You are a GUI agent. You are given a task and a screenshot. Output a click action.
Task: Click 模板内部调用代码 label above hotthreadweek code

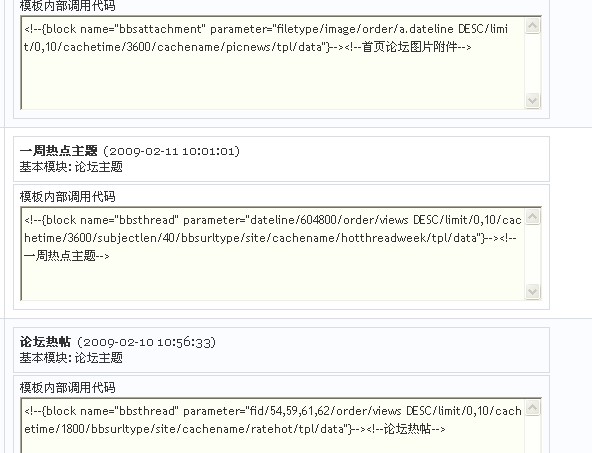click(67, 197)
